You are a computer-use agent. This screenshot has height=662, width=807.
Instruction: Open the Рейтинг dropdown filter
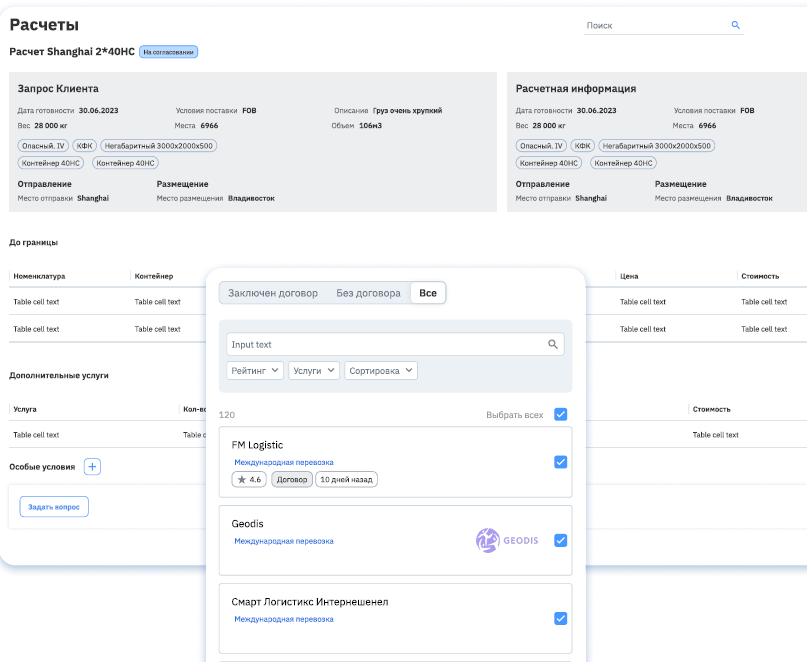pos(255,370)
